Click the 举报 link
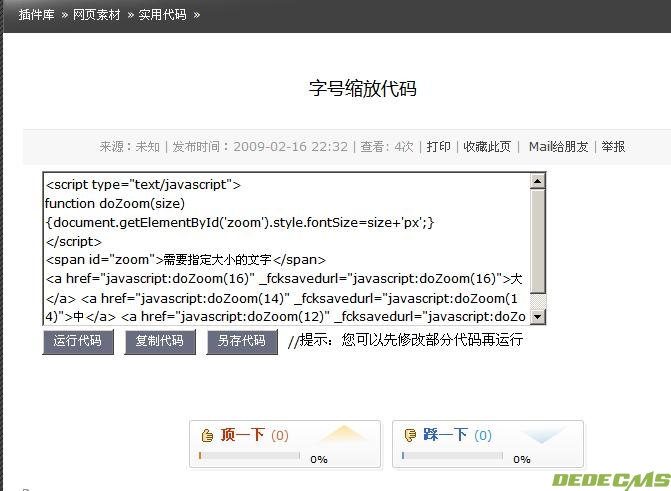Screen dimensions: 671x491 point(613,147)
